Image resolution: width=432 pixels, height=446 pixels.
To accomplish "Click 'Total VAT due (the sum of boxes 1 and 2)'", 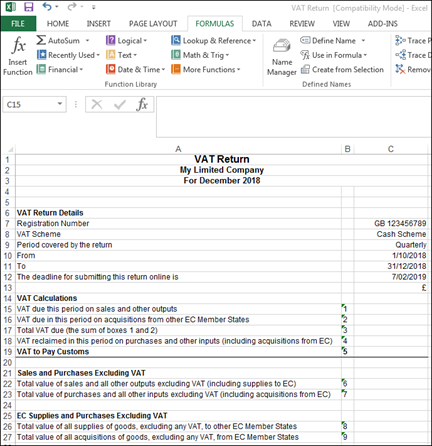I will pyautogui.click(x=178, y=330).
